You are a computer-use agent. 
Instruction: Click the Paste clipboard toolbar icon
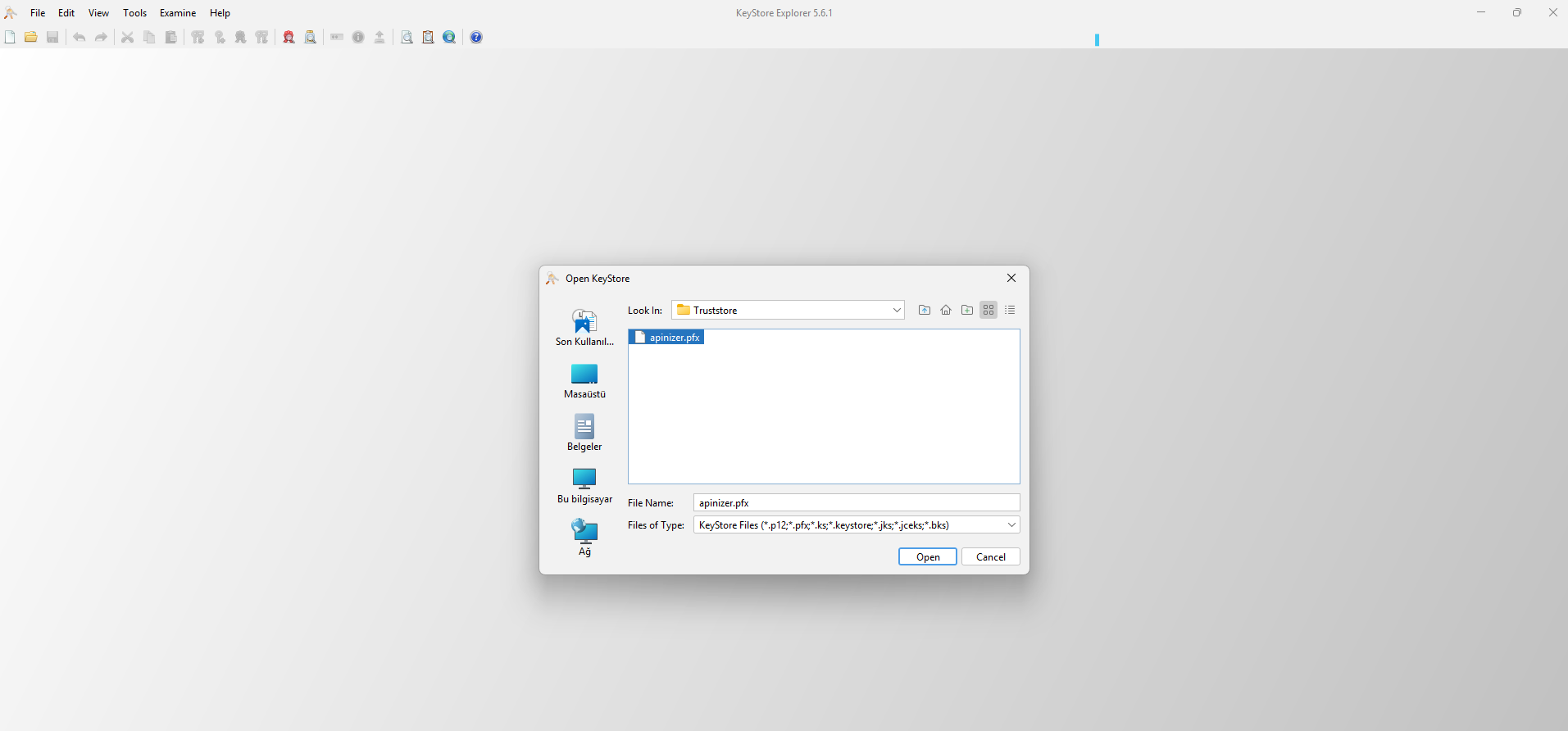(170, 37)
